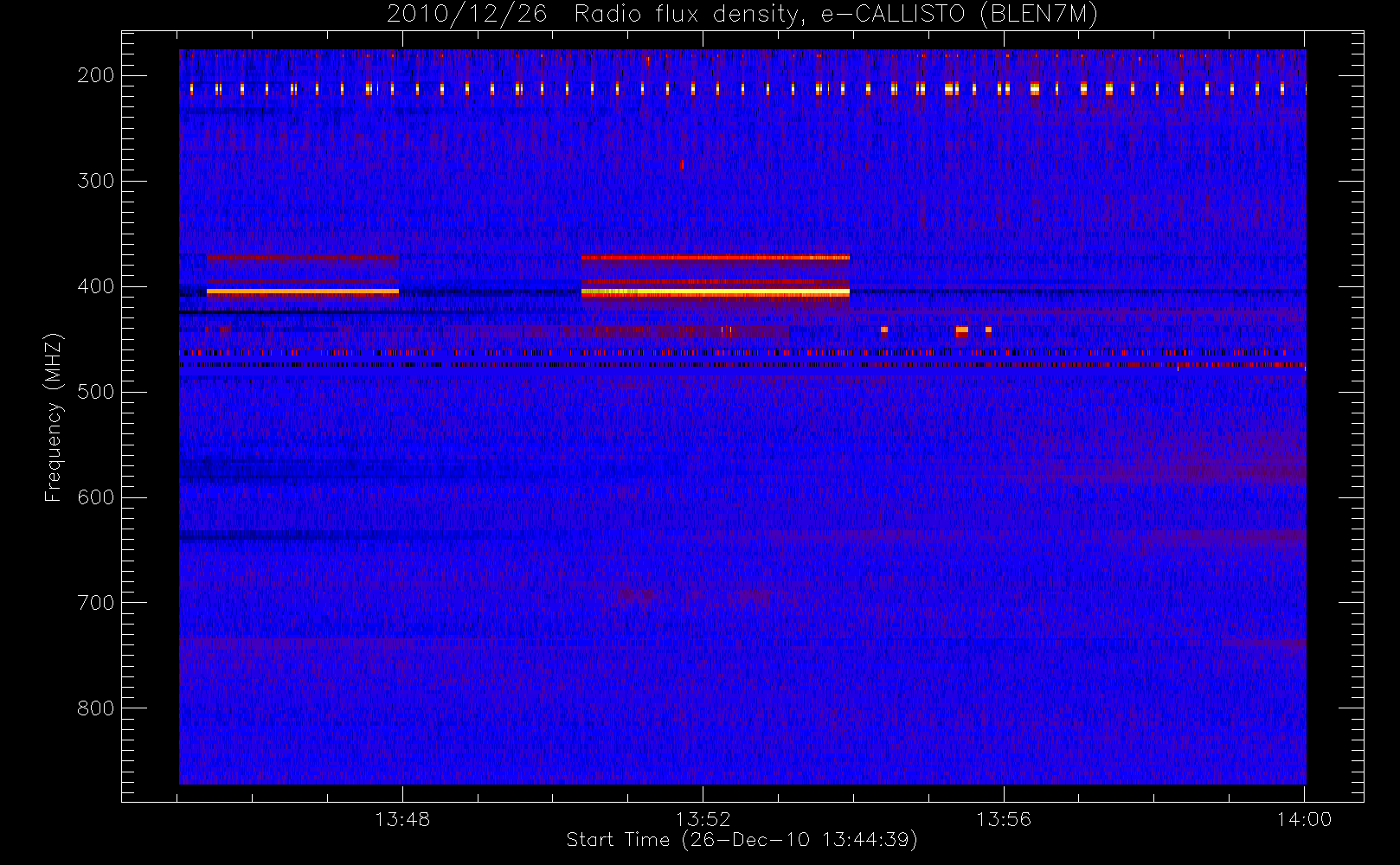The image size is (1400, 865).
Task: Click the 400 frequency tick label
Action: tap(96, 286)
